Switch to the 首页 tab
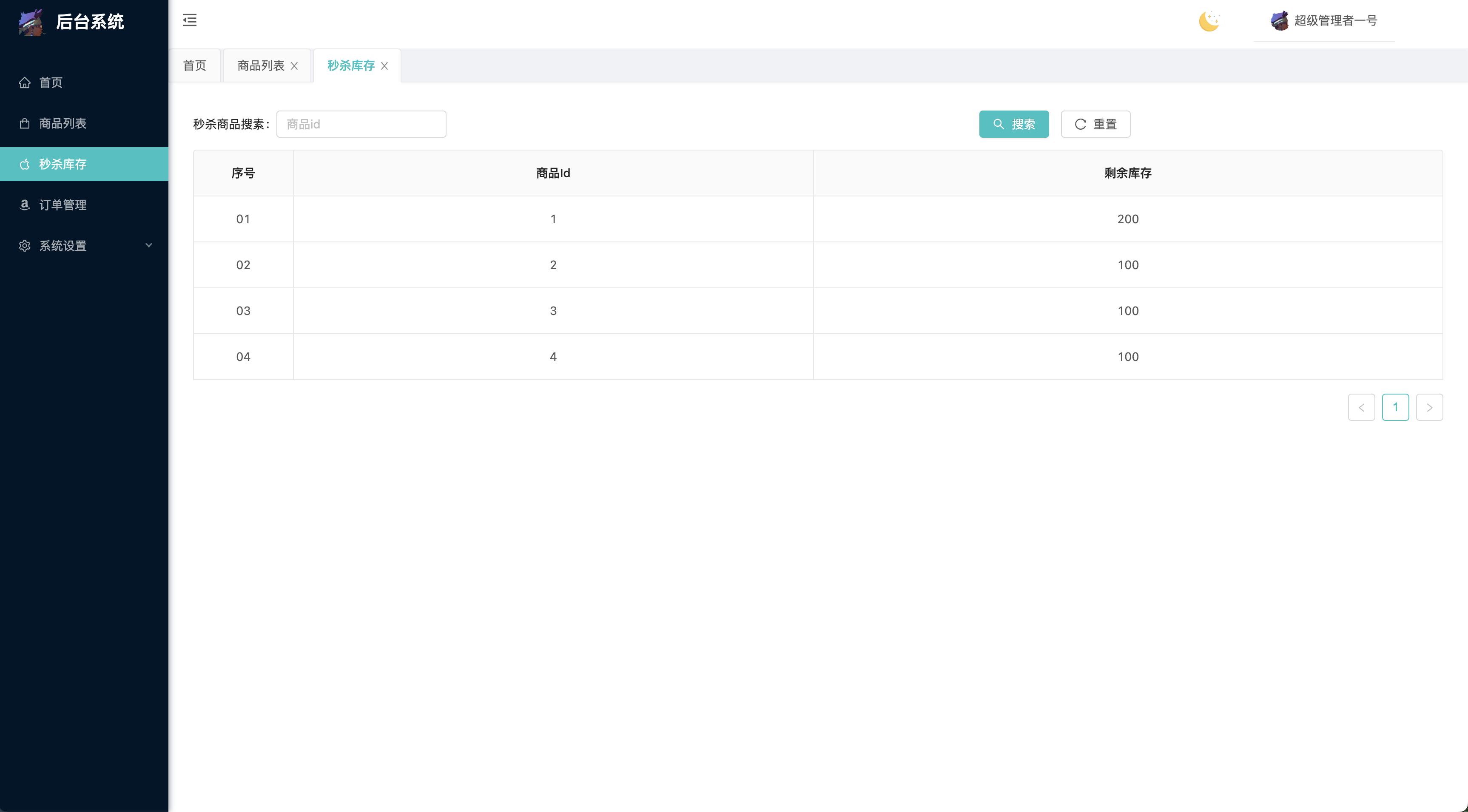1468x812 pixels. [x=195, y=65]
